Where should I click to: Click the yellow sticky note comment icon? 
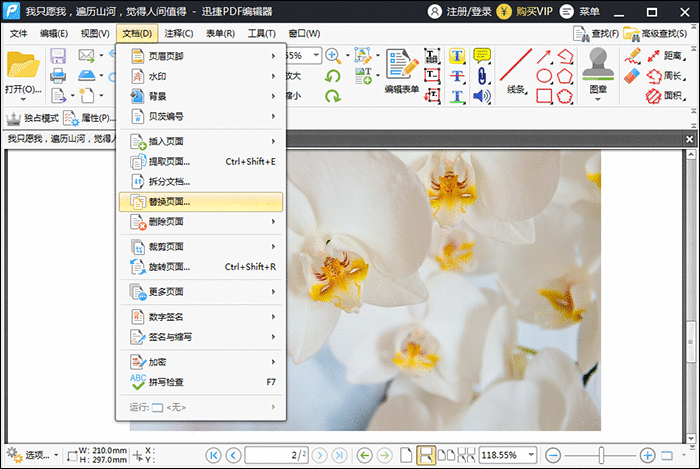pyautogui.click(x=481, y=56)
